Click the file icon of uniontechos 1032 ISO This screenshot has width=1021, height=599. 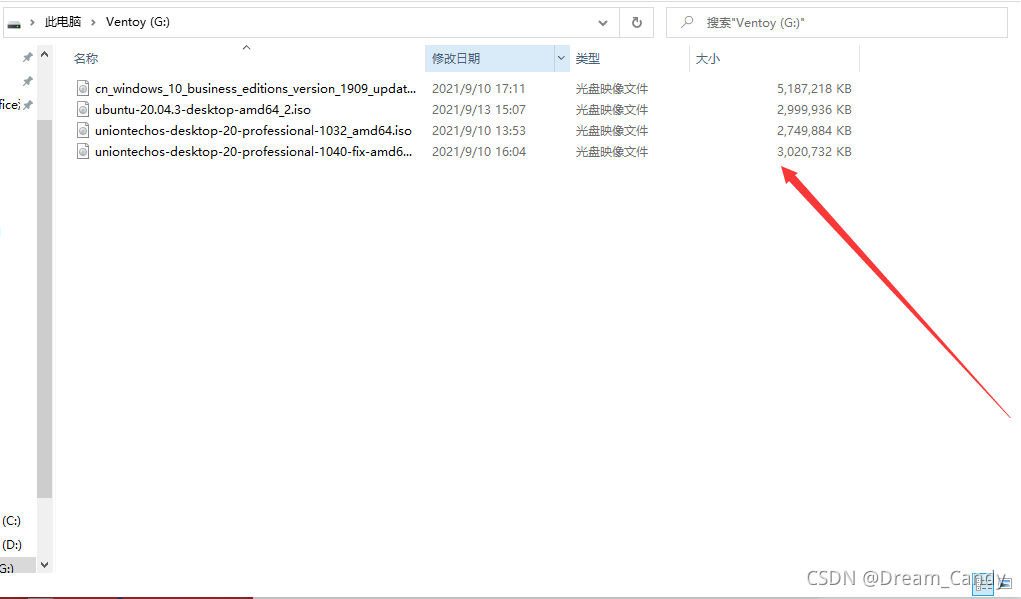[84, 130]
